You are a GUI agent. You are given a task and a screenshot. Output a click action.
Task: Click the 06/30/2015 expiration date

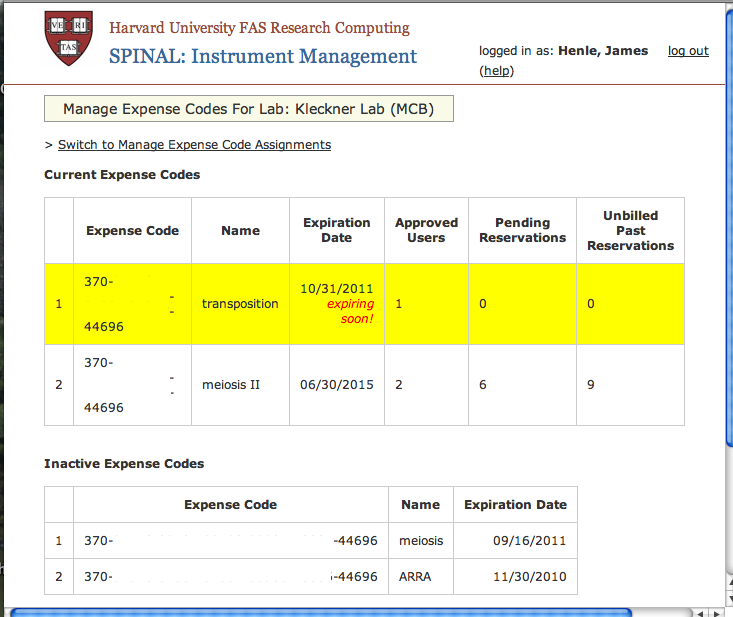(337, 385)
